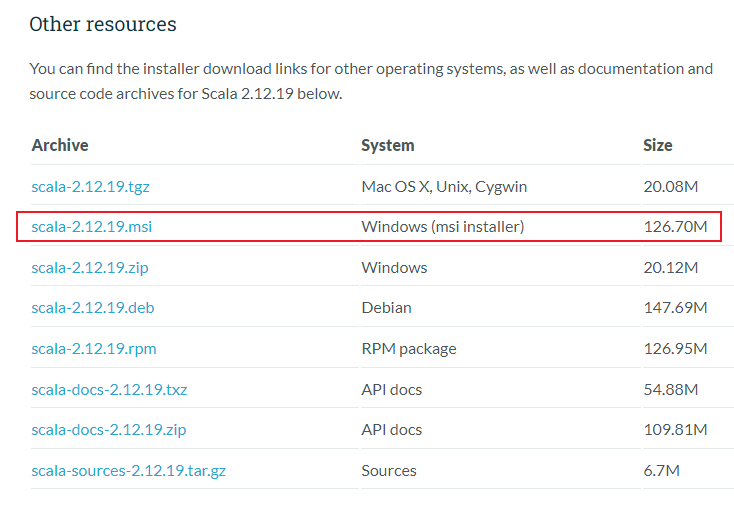Image resolution: width=734 pixels, height=505 pixels.
Task: Open the scala-docs-2.12.19.txz link
Action: 109,389
